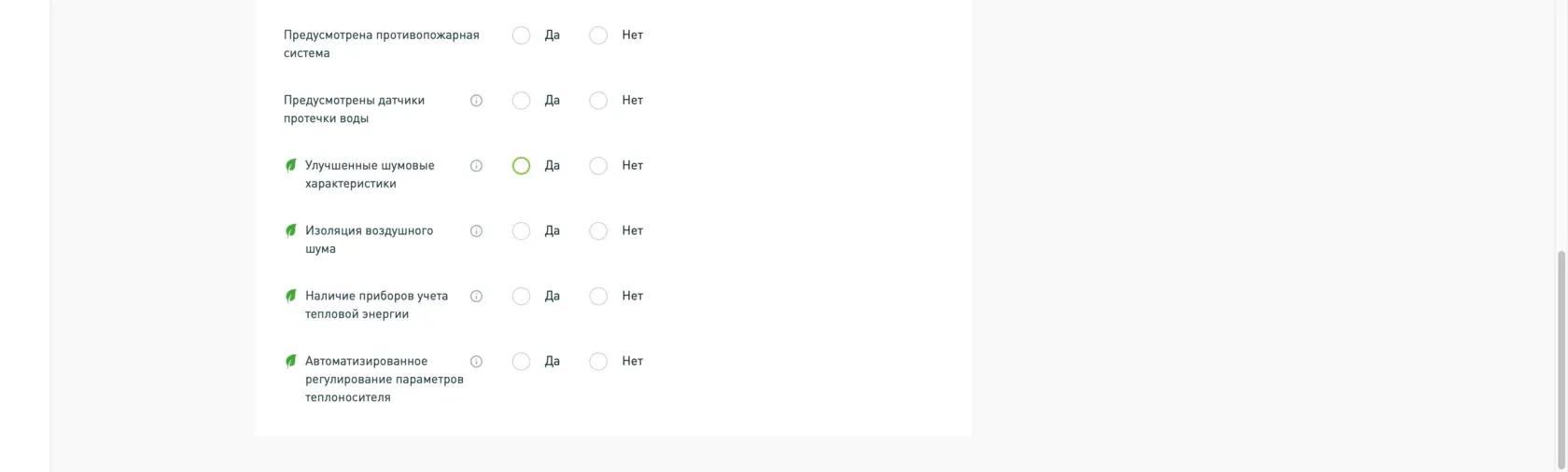Image resolution: width=1568 pixels, height=472 pixels.
Task: Click the vertical page scrollbar
Action: 1561,359
